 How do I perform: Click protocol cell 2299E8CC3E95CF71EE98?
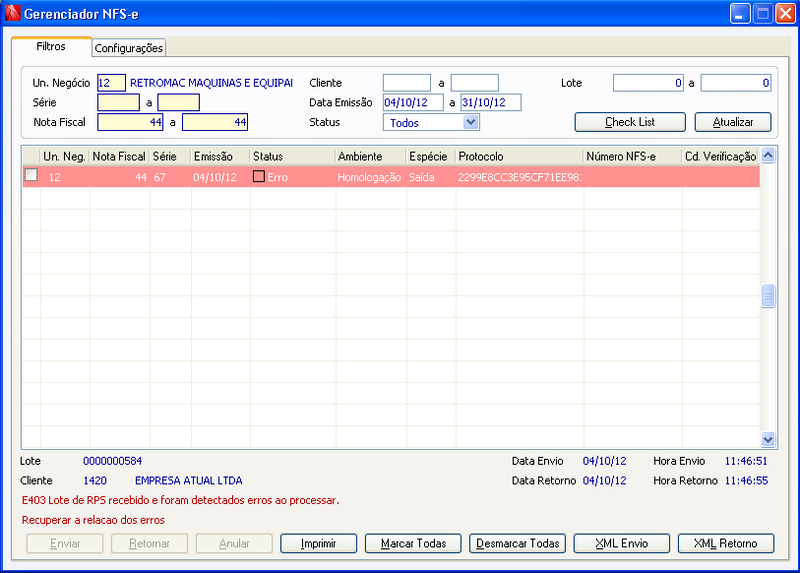point(519,177)
